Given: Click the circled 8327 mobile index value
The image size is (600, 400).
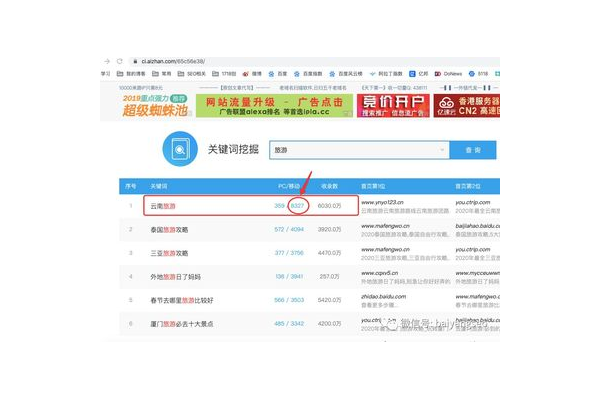Looking at the screenshot, I should pos(297,205).
